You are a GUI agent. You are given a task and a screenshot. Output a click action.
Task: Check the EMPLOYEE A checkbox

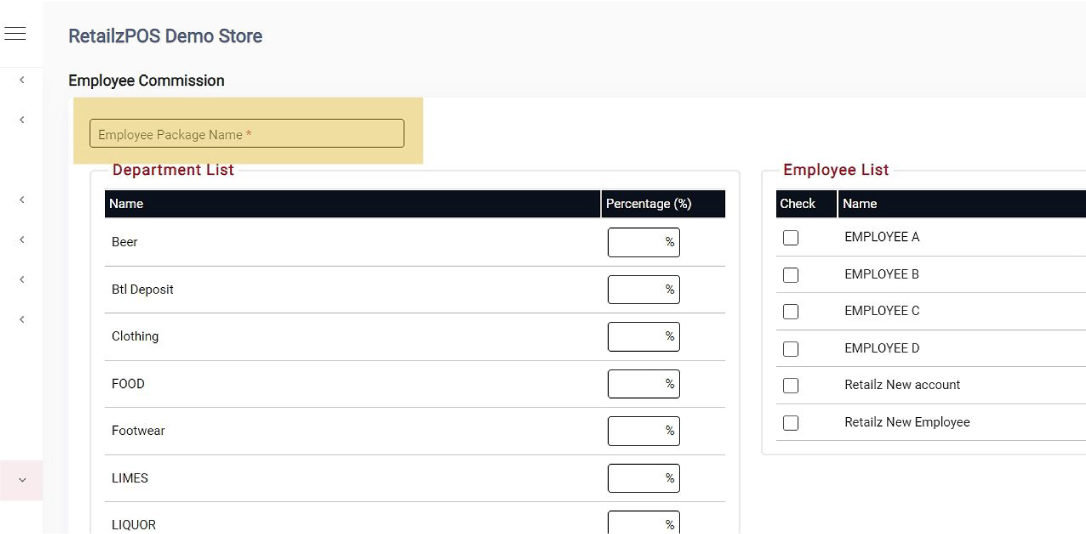[x=790, y=238]
